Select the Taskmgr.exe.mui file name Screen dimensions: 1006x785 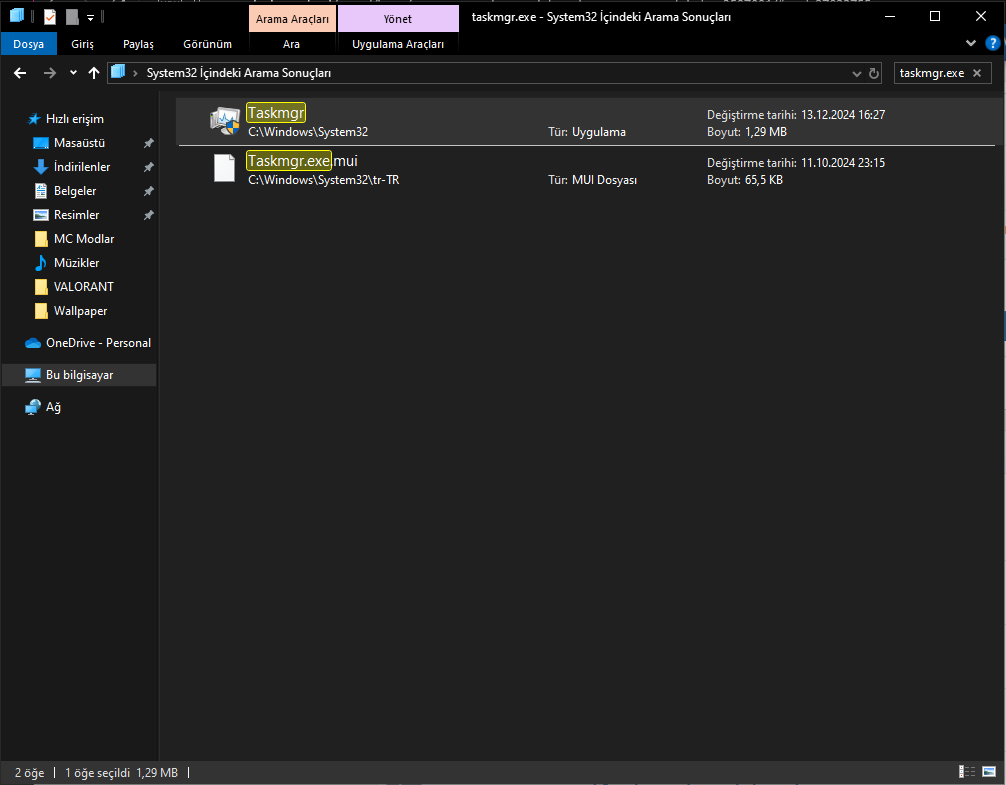pos(302,161)
